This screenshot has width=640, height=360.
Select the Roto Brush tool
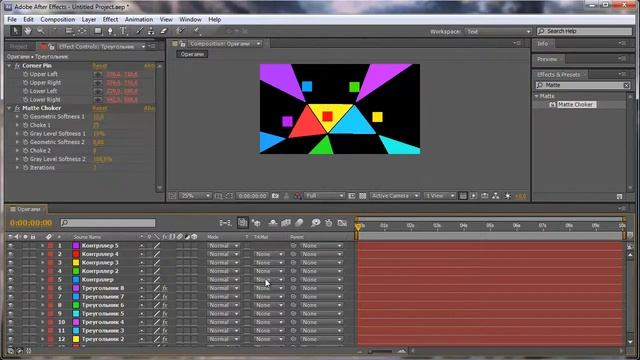pyautogui.click(x=180, y=31)
